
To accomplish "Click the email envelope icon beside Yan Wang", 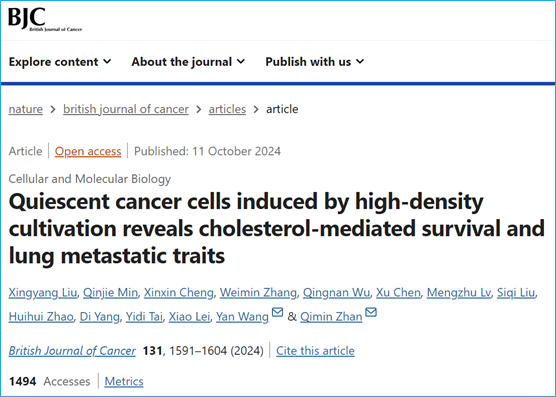I will [x=277, y=312].
